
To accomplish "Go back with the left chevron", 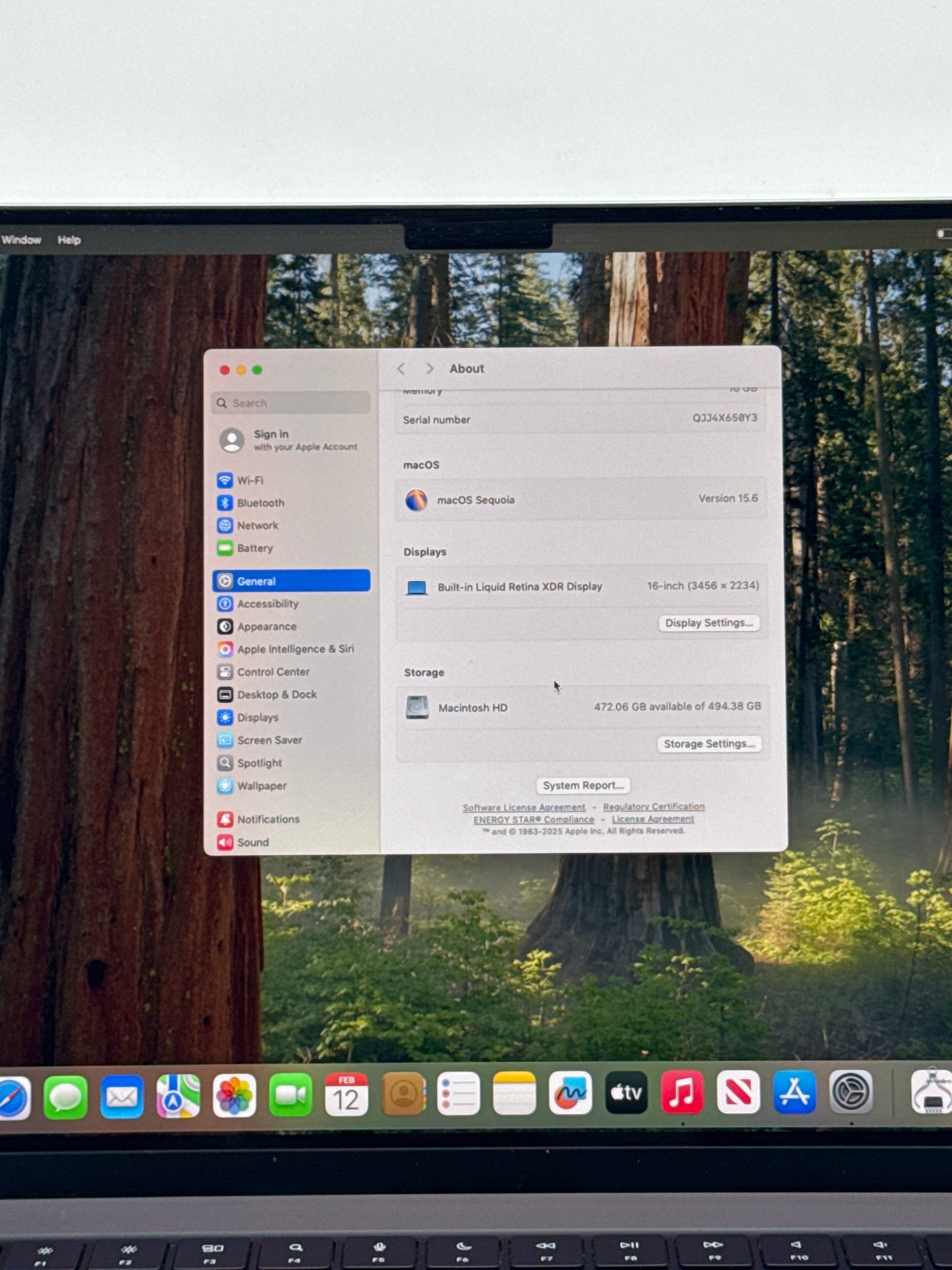I will (401, 369).
